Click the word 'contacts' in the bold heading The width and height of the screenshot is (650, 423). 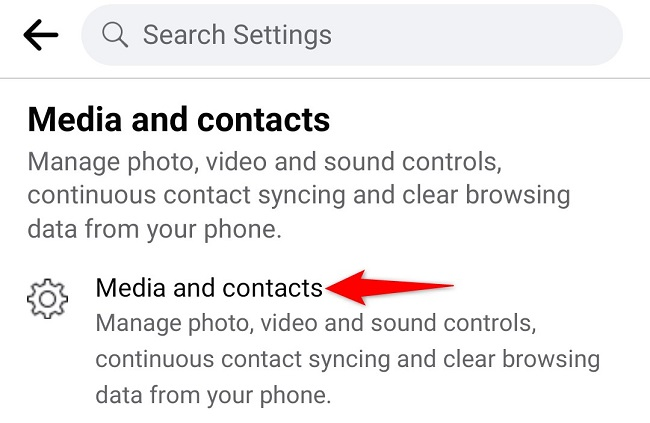pos(264,120)
